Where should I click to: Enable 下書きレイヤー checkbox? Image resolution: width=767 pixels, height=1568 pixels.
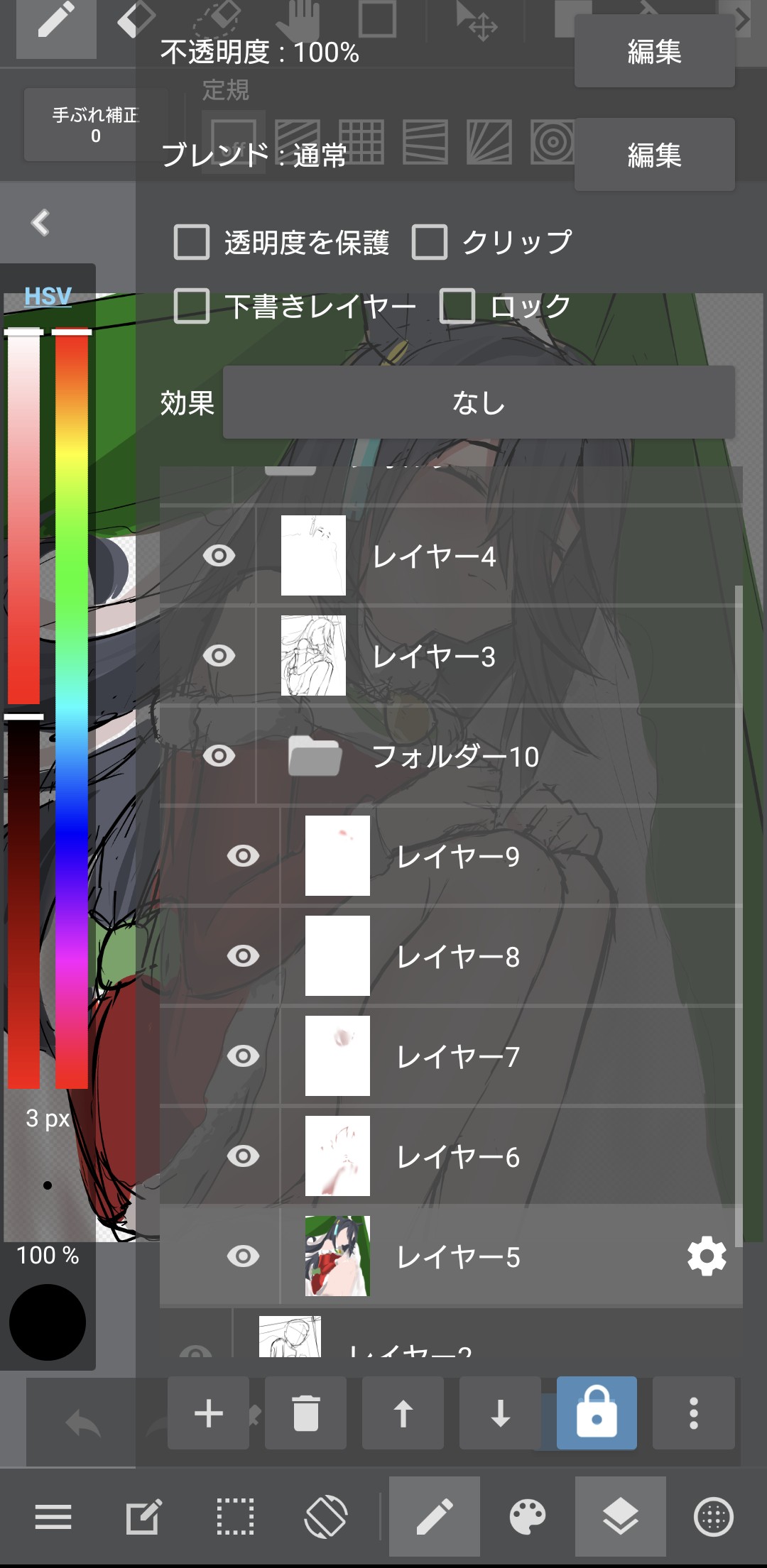192,306
